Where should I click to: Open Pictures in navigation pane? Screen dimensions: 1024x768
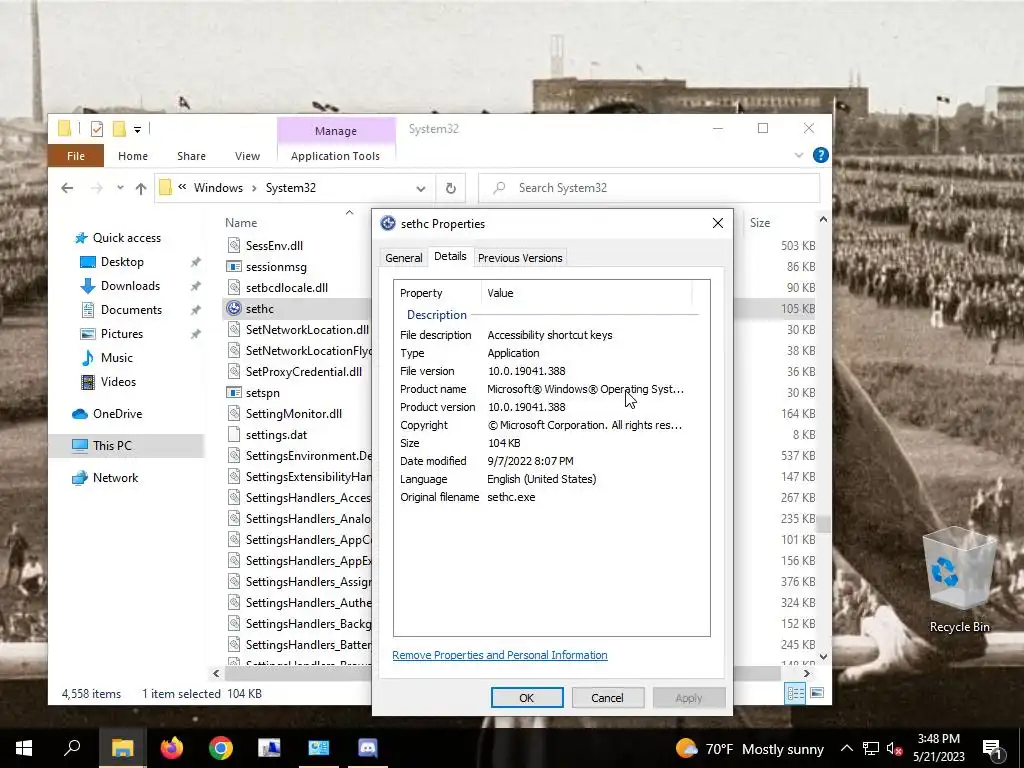(x=121, y=334)
